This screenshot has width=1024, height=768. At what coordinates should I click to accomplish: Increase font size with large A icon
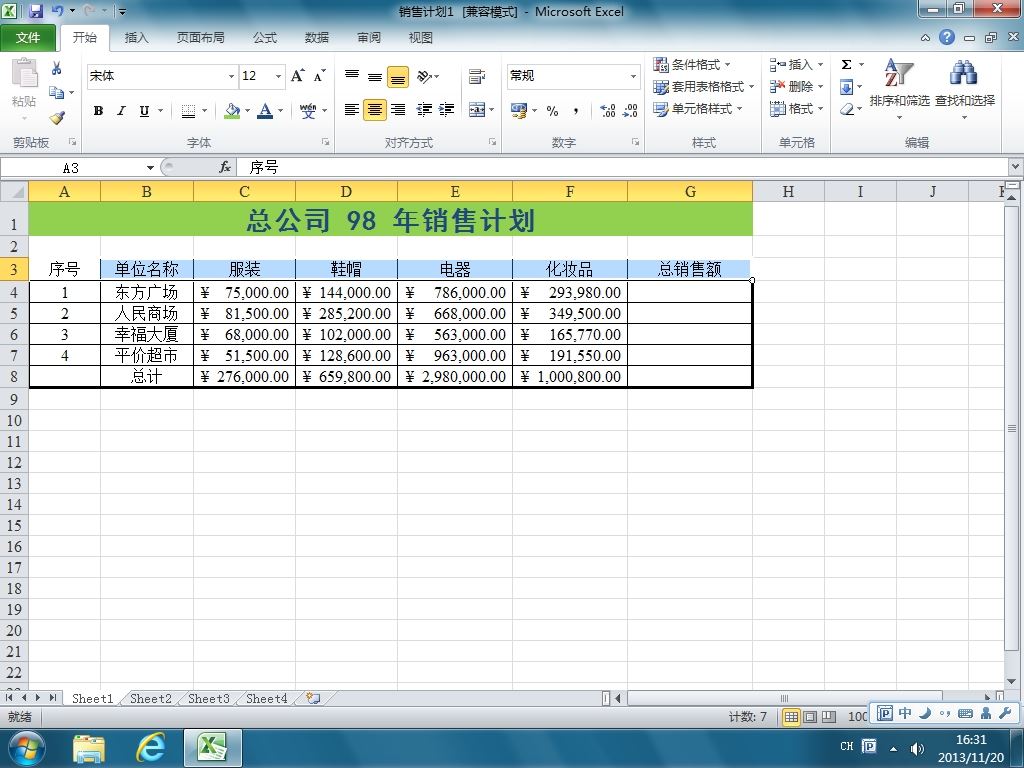297,76
